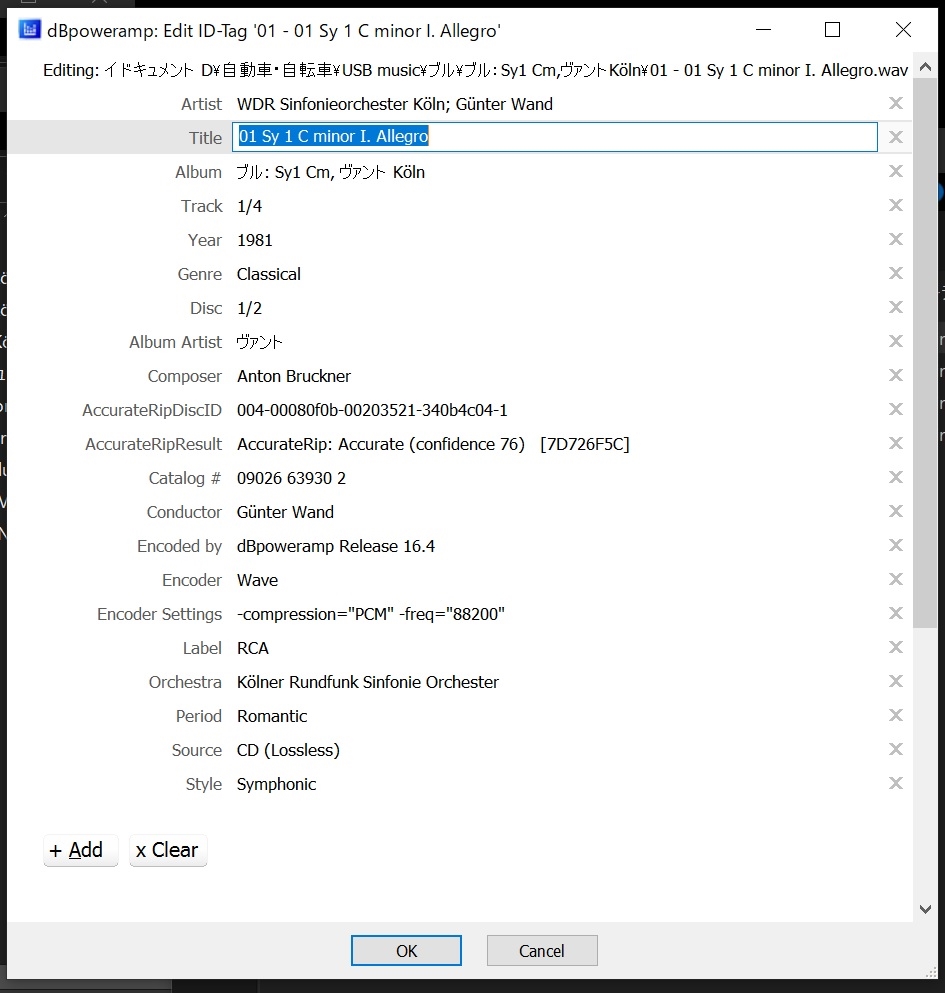Delete the Source CD (Lossless) tag
This screenshot has height=993, width=945.
click(895, 749)
